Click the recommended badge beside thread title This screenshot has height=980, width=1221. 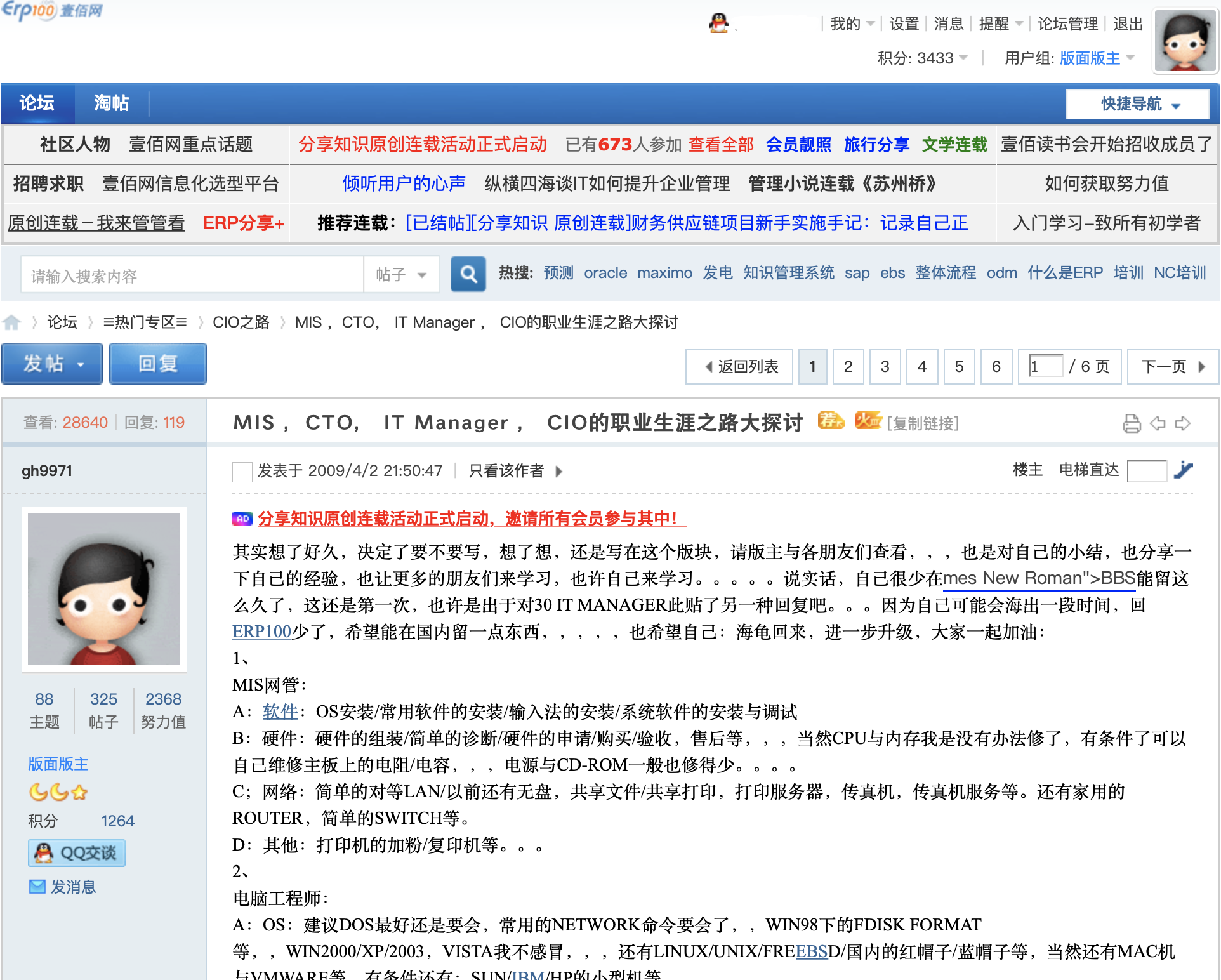tap(831, 420)
